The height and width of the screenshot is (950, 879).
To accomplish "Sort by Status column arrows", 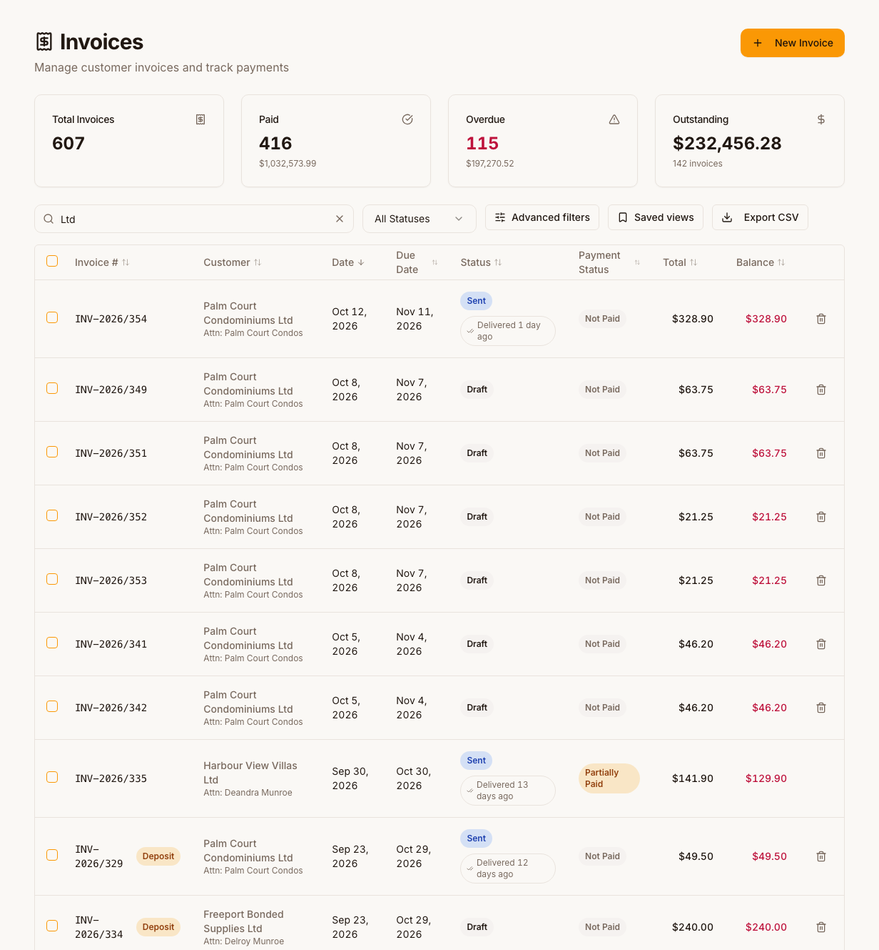I will (498, 262).
